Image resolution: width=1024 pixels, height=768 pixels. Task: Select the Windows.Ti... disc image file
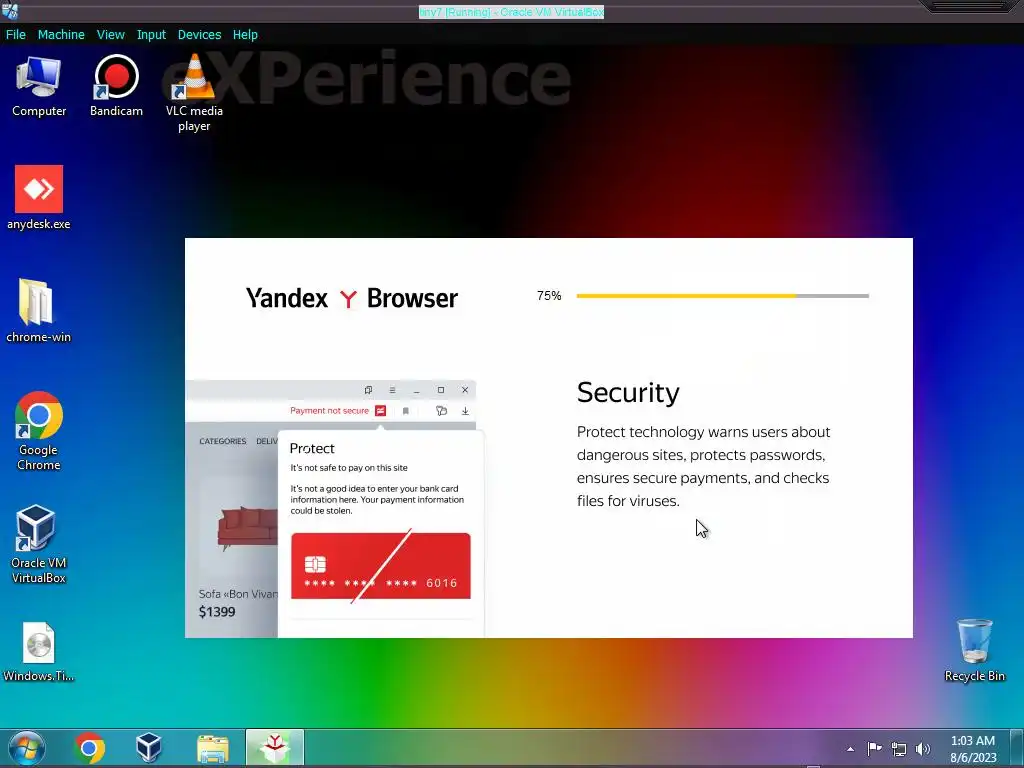[x=39, y=652]
